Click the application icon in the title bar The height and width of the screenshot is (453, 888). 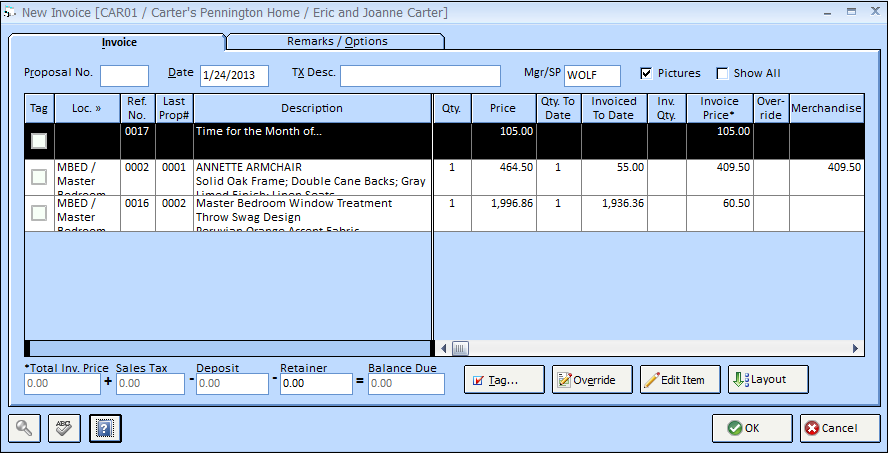(9, 12)
